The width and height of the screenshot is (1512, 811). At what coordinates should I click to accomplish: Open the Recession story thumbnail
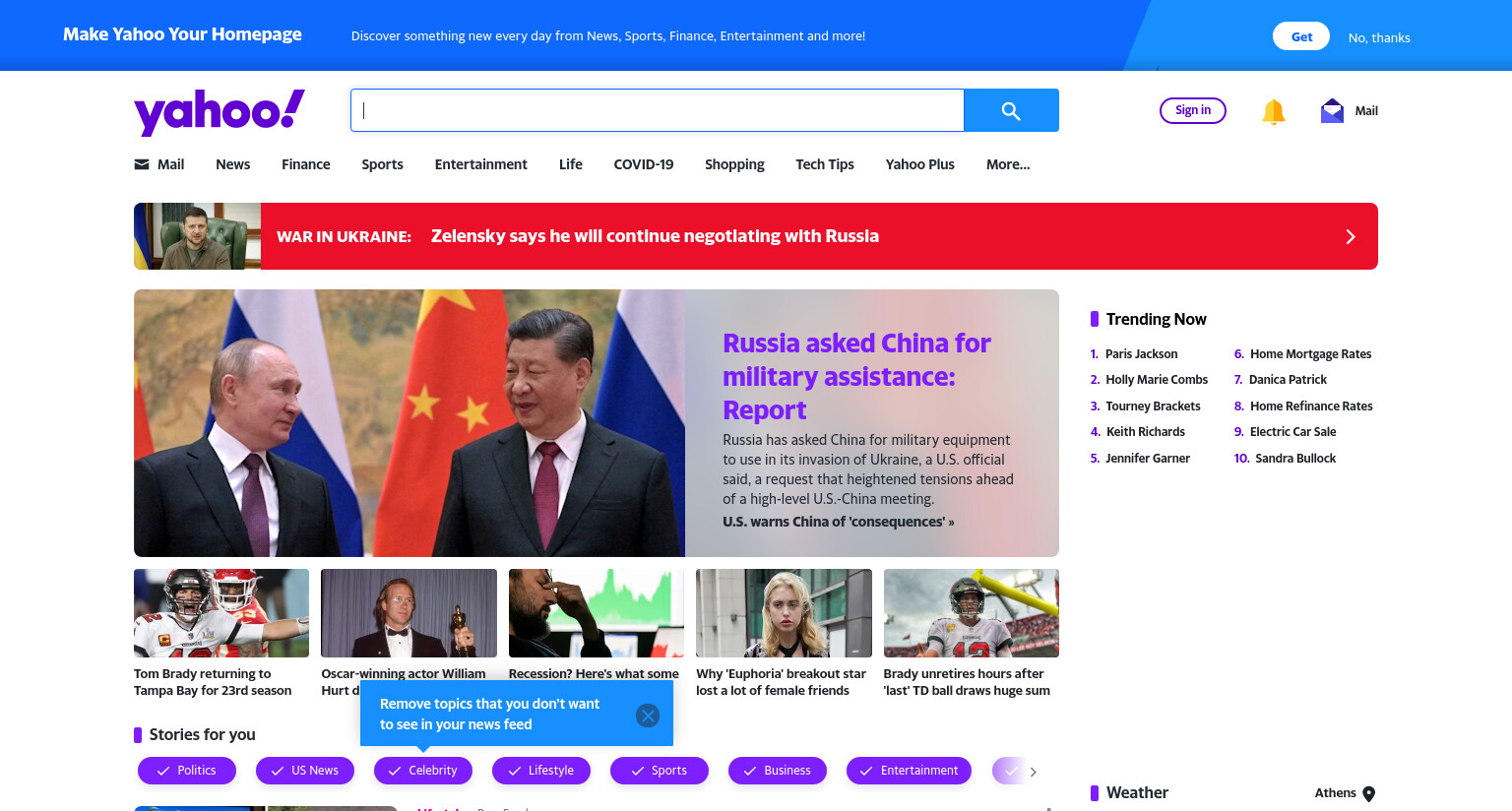[x=597, y=613]
